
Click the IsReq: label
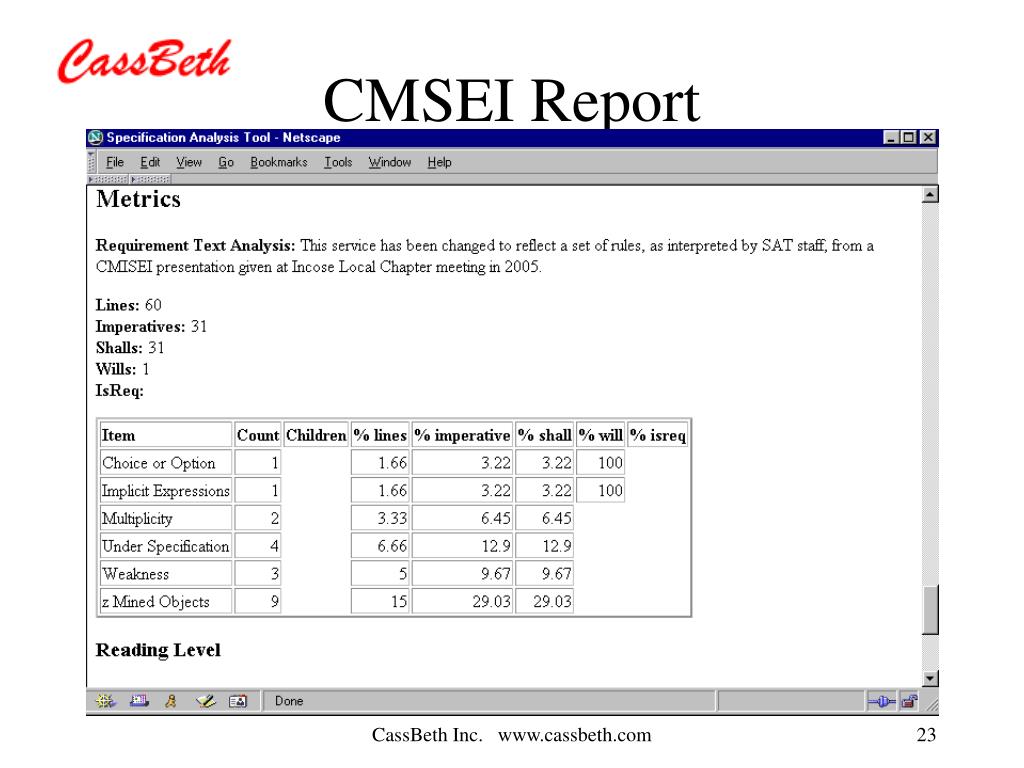tap(120, 391)
